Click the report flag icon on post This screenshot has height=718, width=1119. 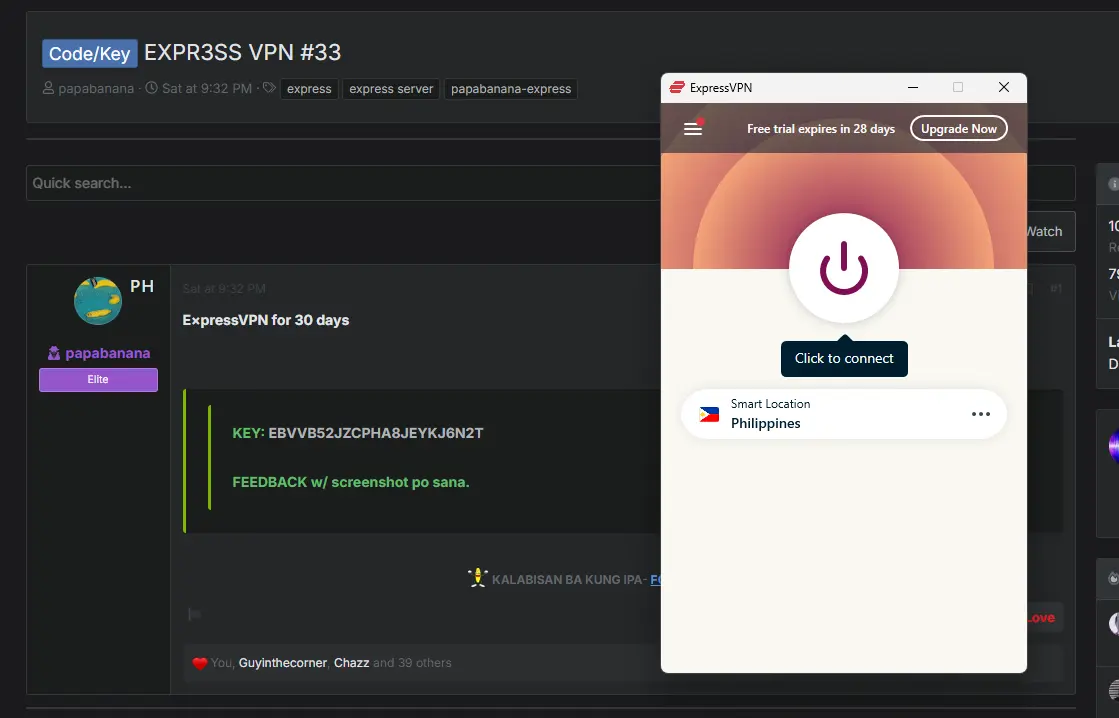[x=193, y=614]
